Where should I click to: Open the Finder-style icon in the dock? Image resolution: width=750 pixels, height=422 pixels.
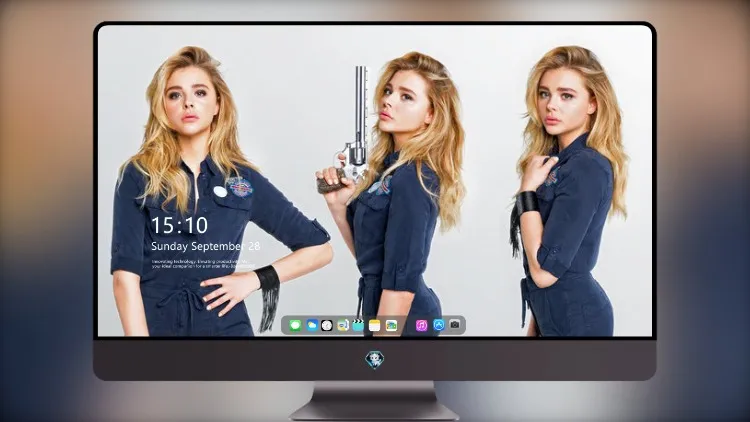click(343, 326)
